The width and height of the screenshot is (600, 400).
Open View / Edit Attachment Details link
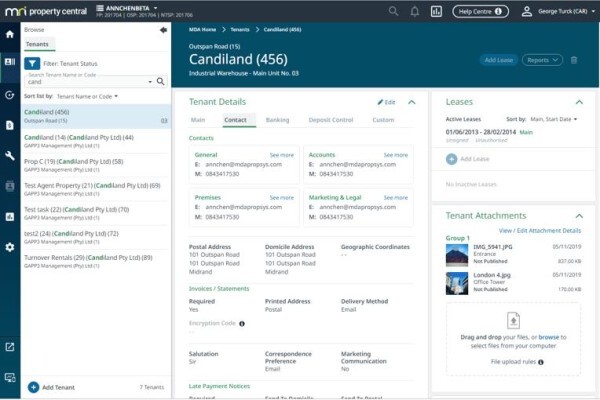(540, 230)
